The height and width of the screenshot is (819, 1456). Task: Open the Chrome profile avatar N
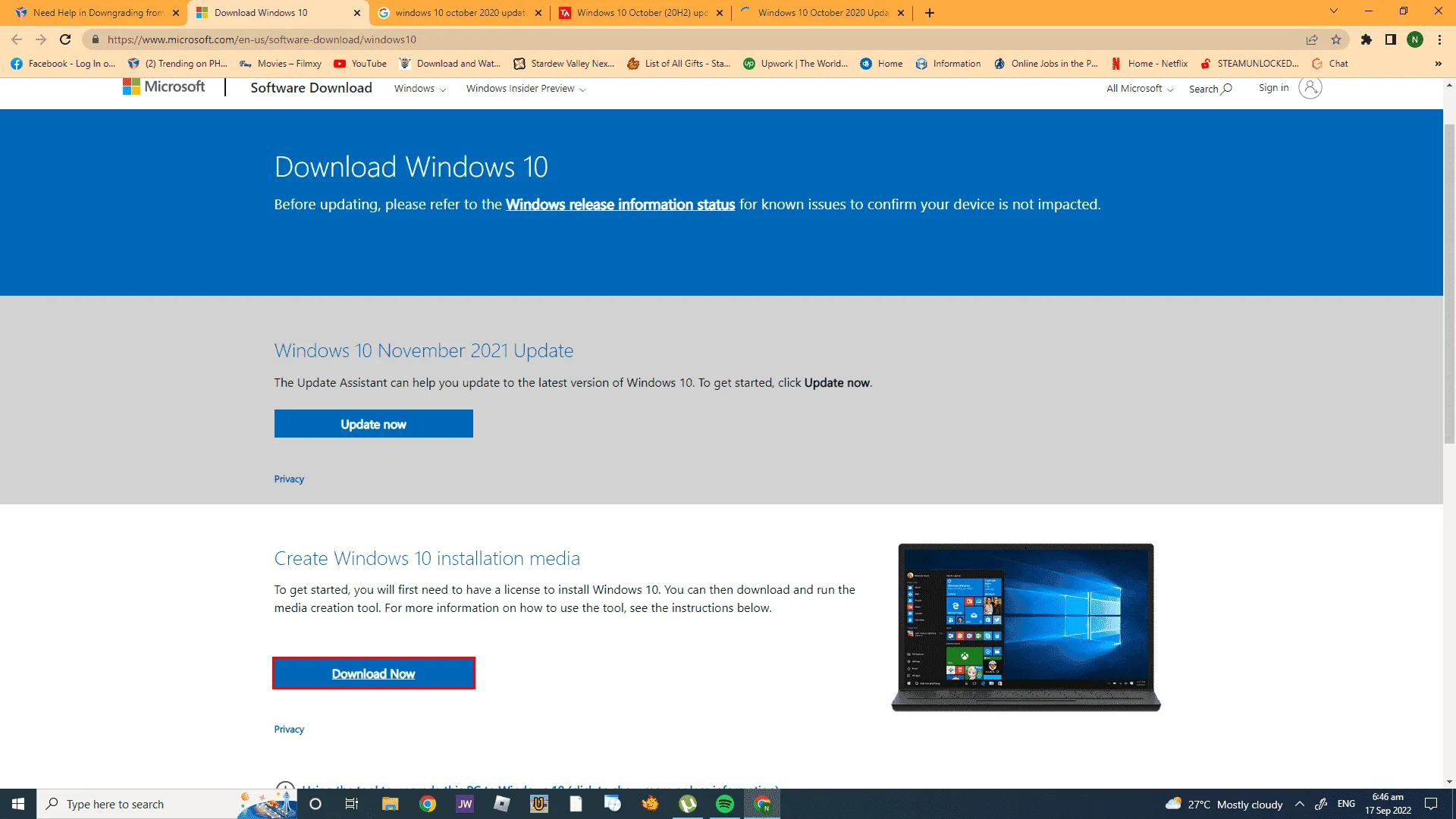[1415, 39]
